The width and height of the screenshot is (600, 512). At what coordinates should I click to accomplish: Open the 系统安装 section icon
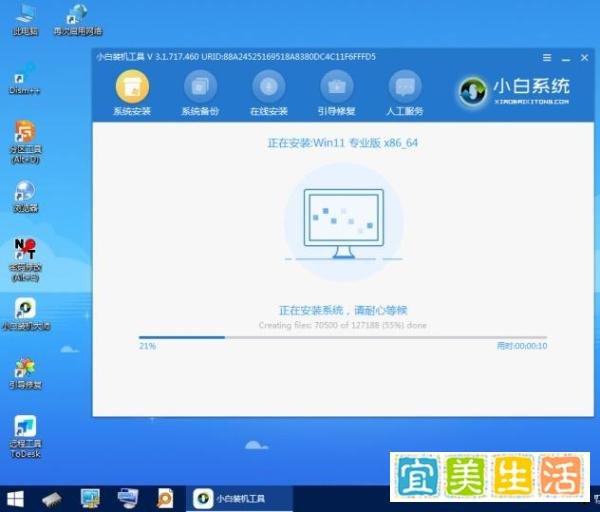[132, 87]
